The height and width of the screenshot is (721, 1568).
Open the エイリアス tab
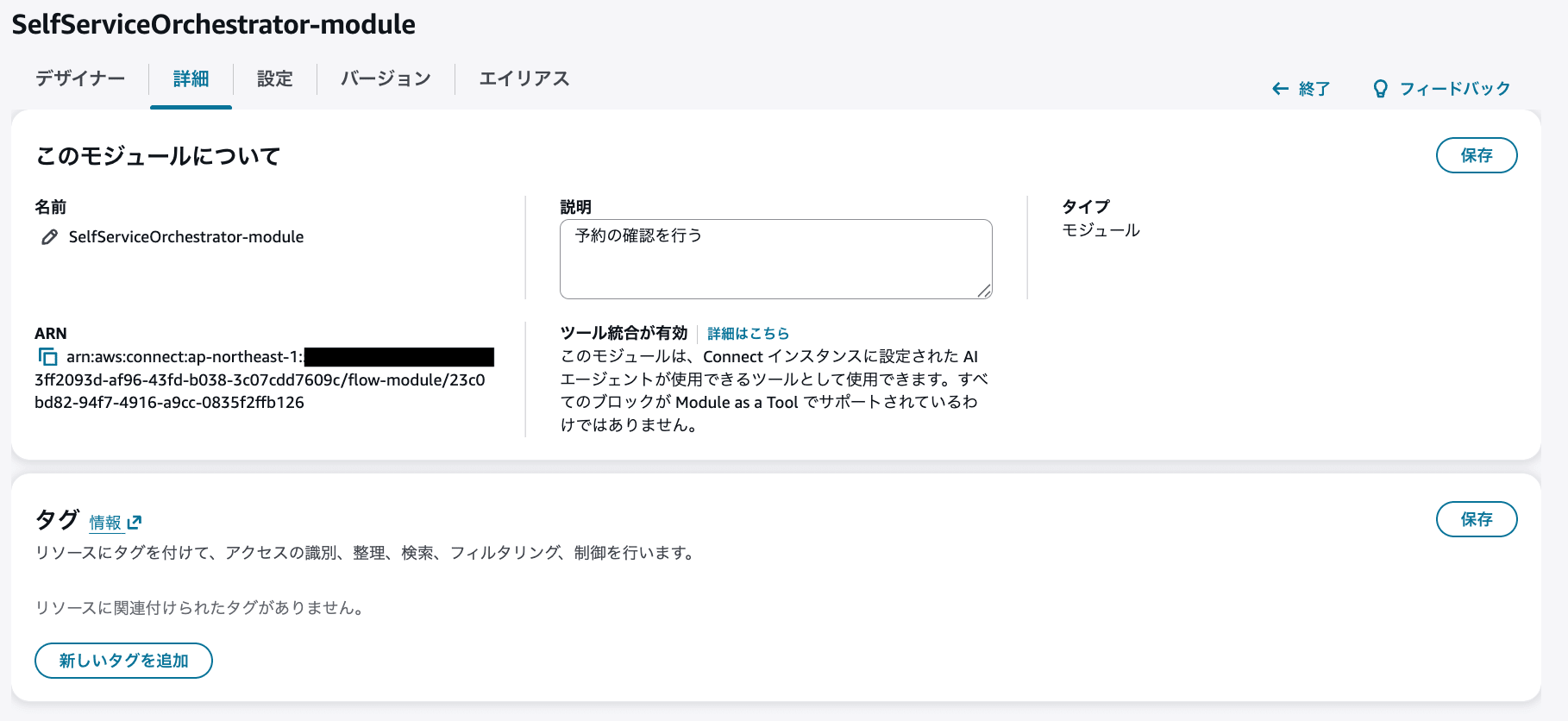click(524, 78)
